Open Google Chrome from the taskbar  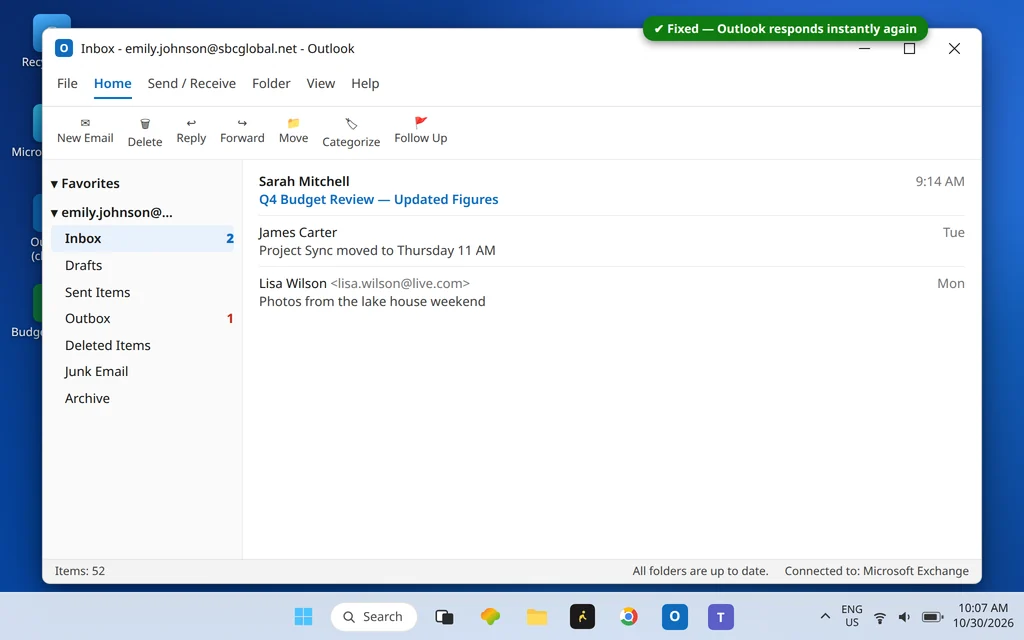(628, 616)
